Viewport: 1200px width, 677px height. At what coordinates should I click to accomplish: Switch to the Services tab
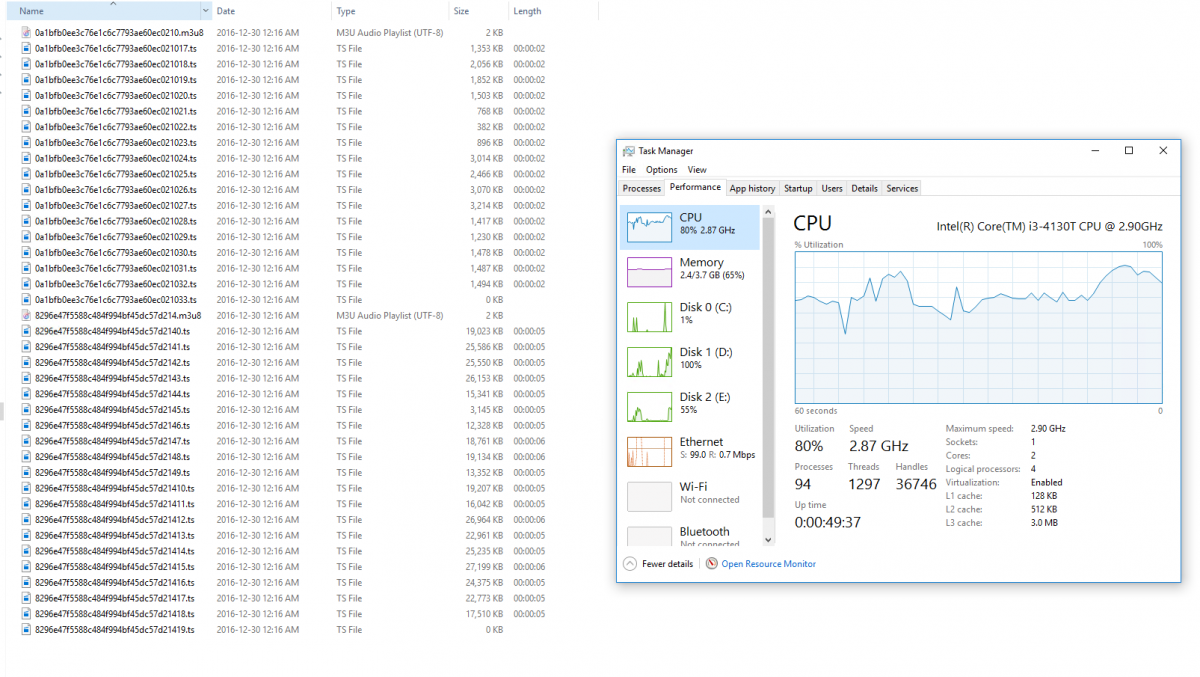coord(902,188)
